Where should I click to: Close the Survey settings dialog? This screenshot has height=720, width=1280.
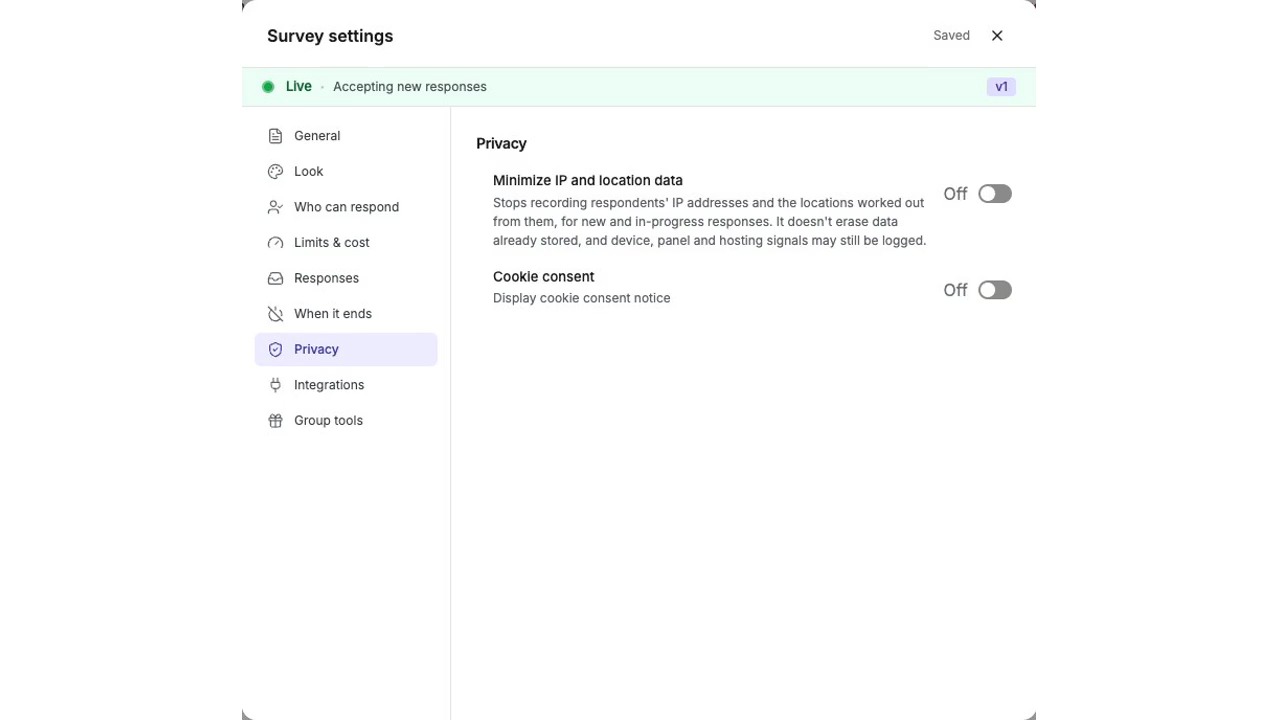pos(997,35)
